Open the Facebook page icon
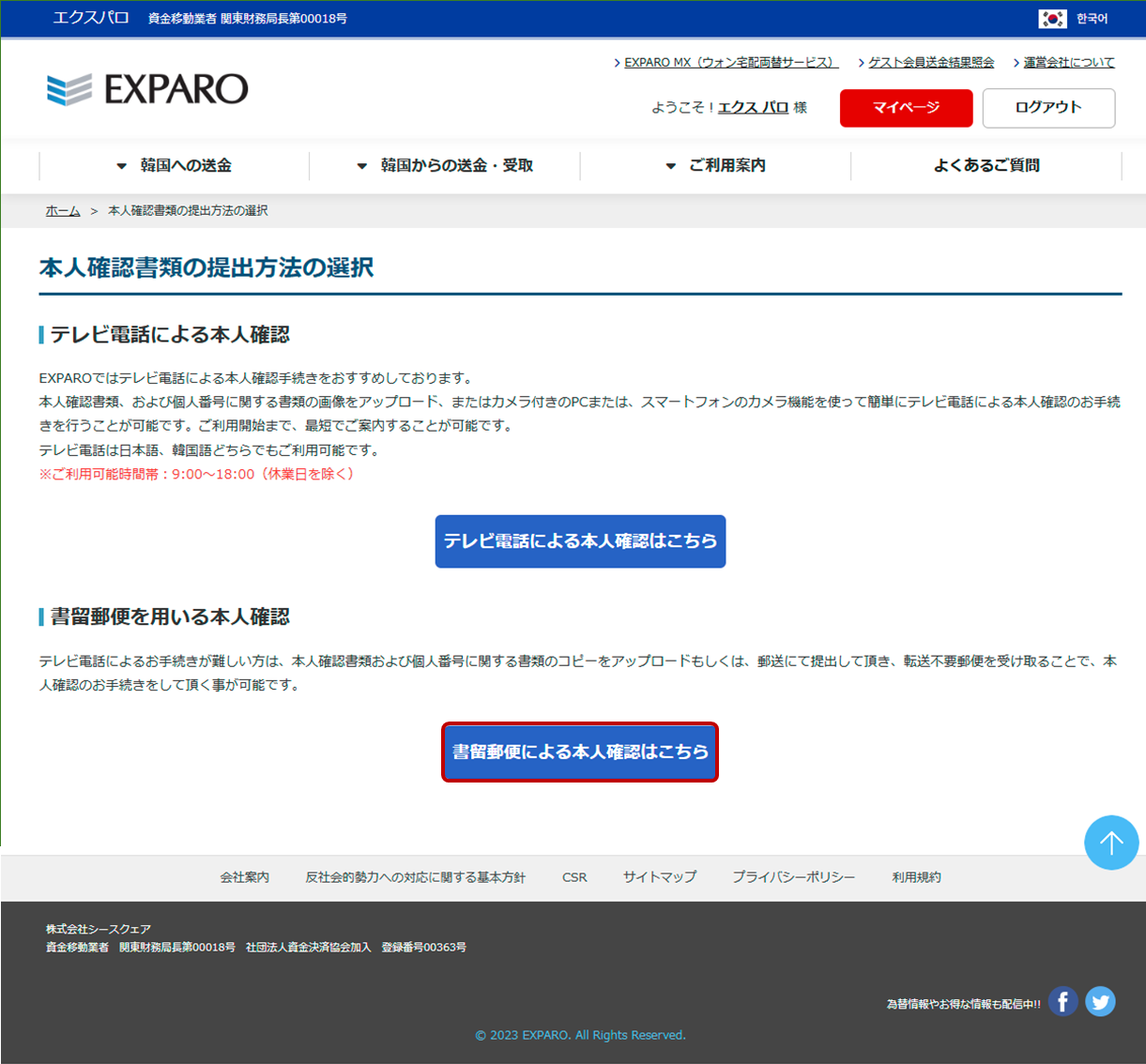Image resolution: width=1146 pixels, height=1064 pixels. [x=1062, y=1001]
